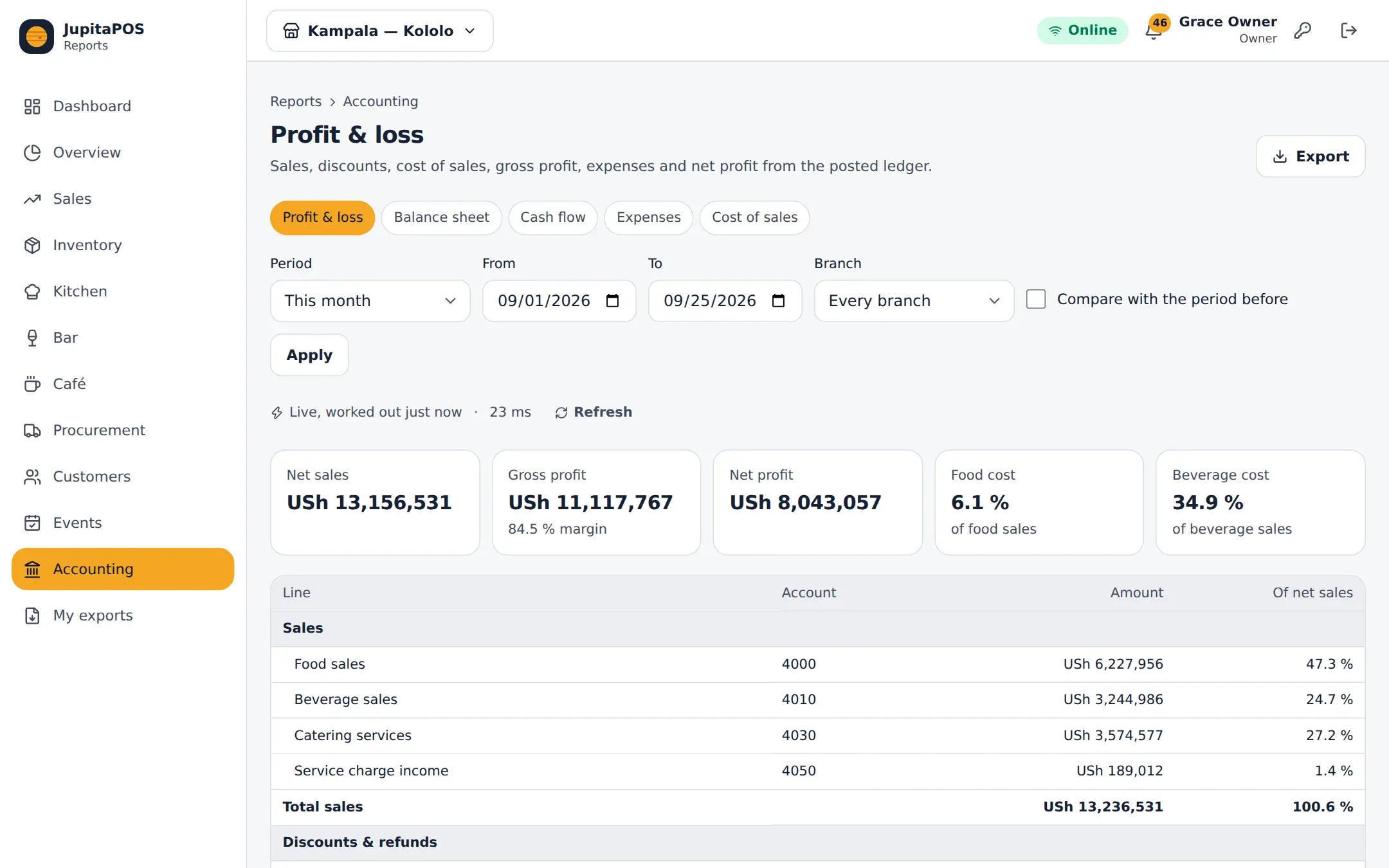Viewport: 1389px width, 868px height.
Task: Click the Net sales card
Action: coord(375,502)
